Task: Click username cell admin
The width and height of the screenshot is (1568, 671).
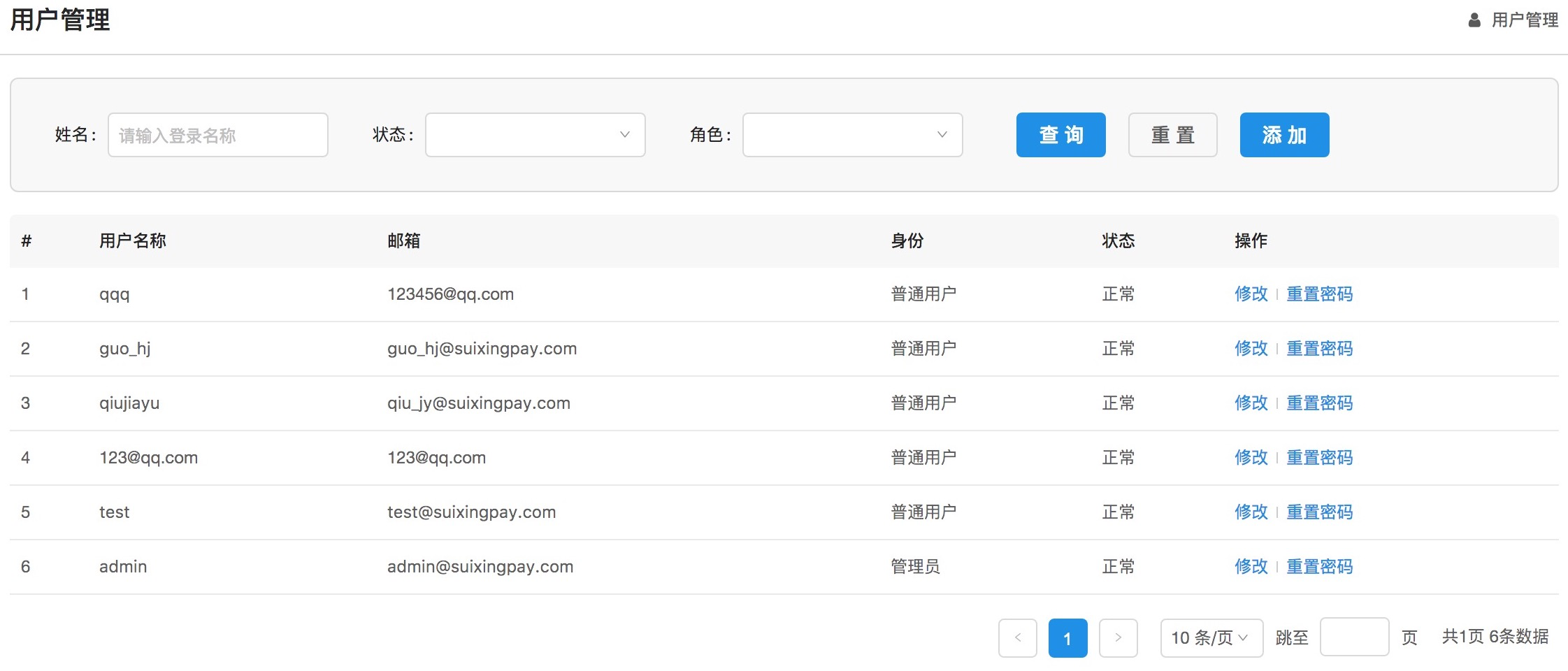Action: 123,567
